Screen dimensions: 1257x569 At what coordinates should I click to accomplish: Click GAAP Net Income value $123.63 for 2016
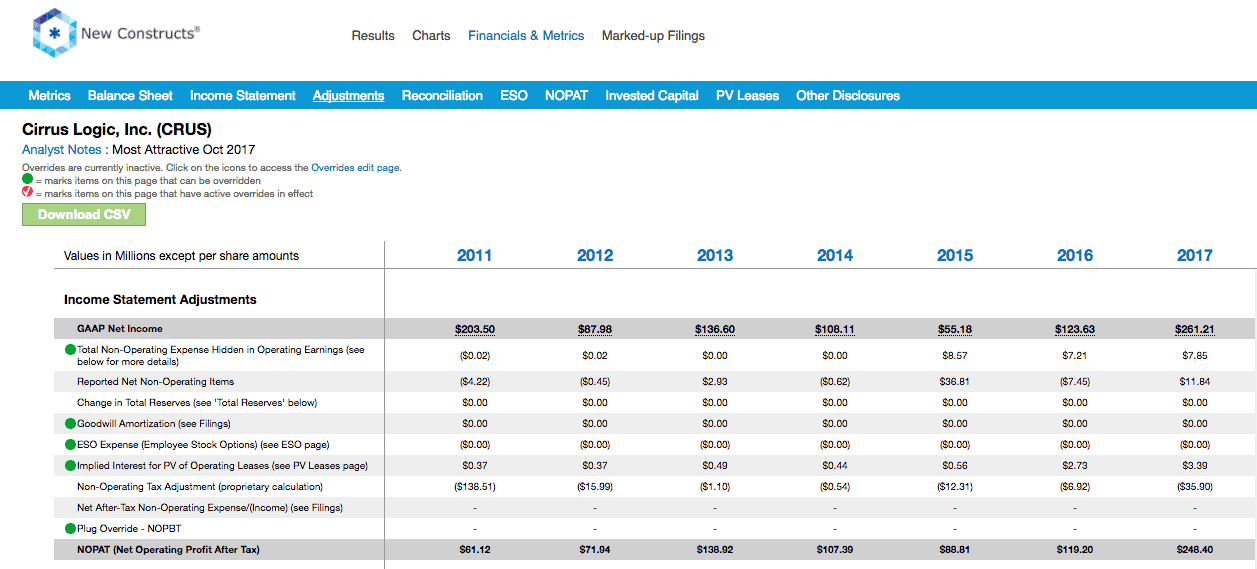[1075, 329]
